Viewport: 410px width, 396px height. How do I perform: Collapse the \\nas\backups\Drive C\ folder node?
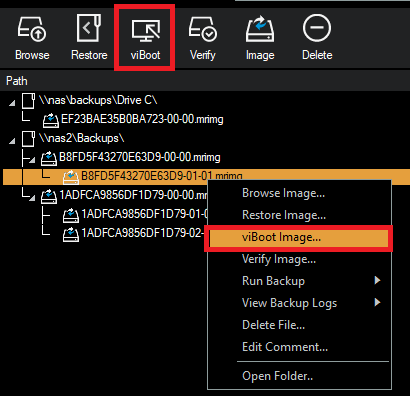(12, 103)
